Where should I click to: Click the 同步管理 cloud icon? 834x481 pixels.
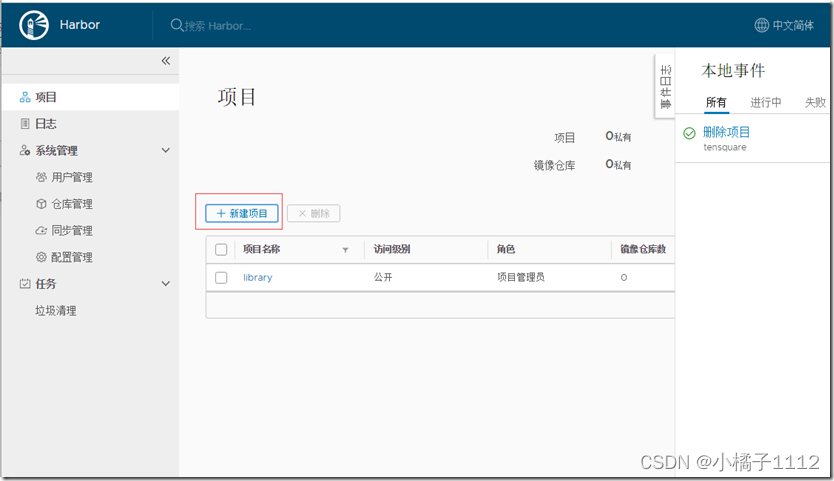(41, 230)
